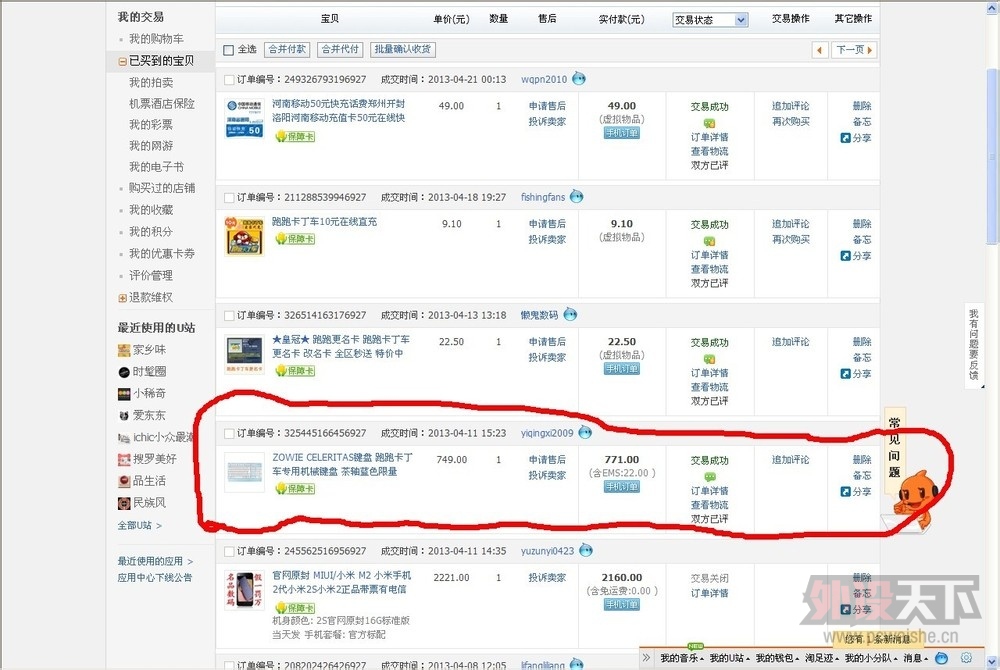Go to 下一页

tap(855, 50)
